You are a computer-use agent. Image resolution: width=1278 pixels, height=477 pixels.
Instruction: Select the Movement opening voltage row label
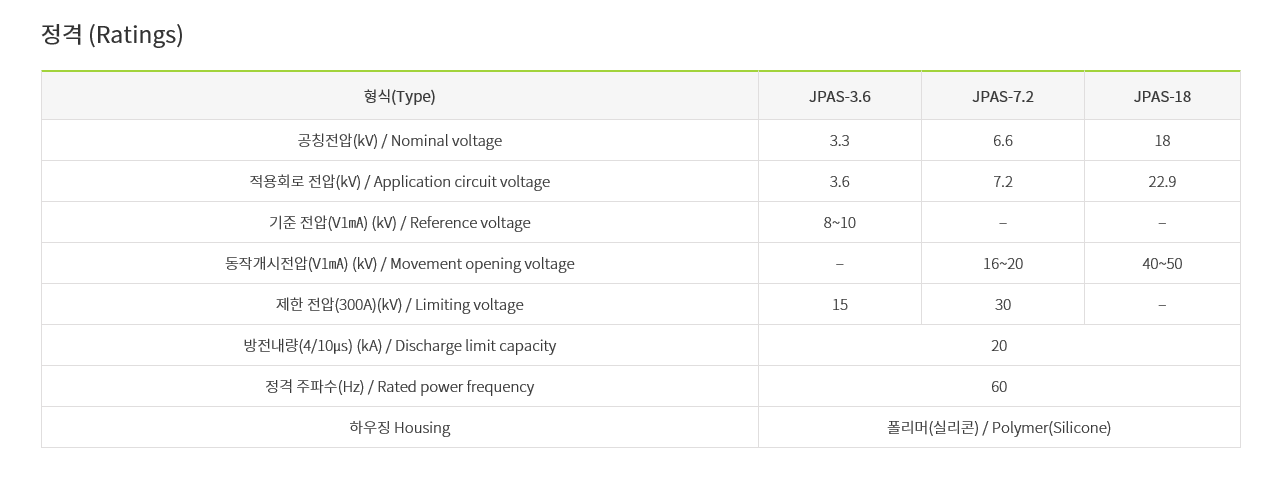click(399, 264)
